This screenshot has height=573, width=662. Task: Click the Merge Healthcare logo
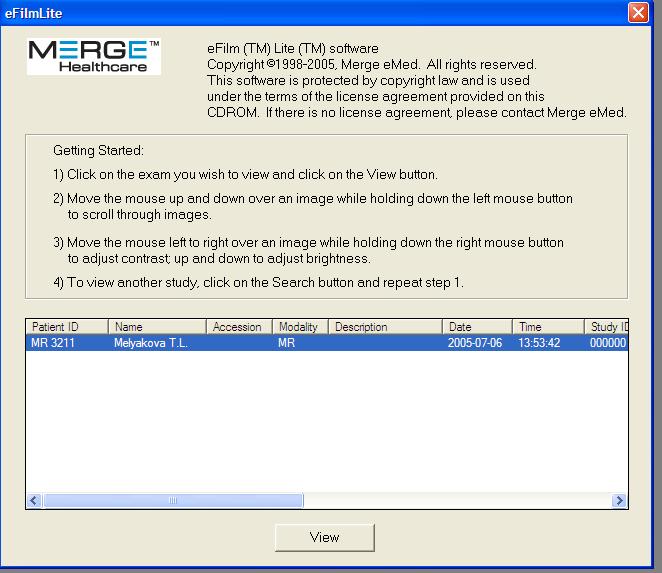(x=94, y=57)
